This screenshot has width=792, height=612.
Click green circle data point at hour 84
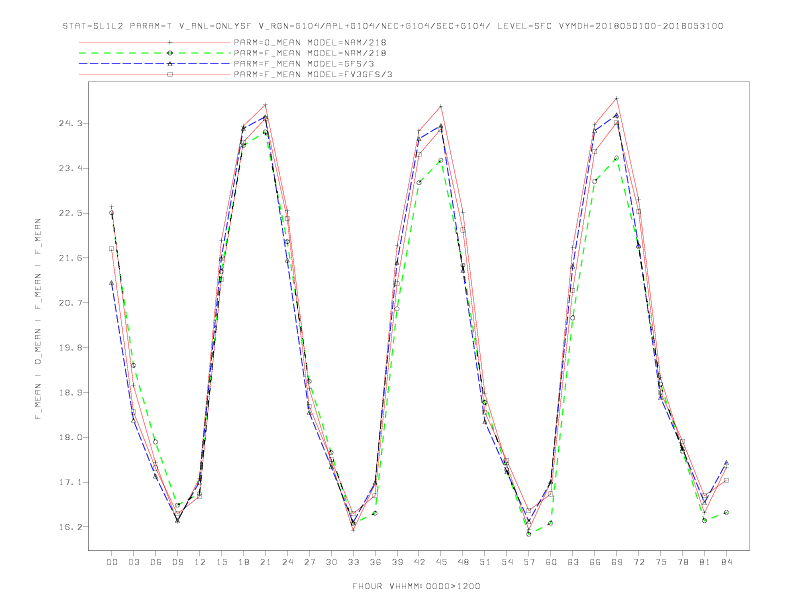(726, 513)
